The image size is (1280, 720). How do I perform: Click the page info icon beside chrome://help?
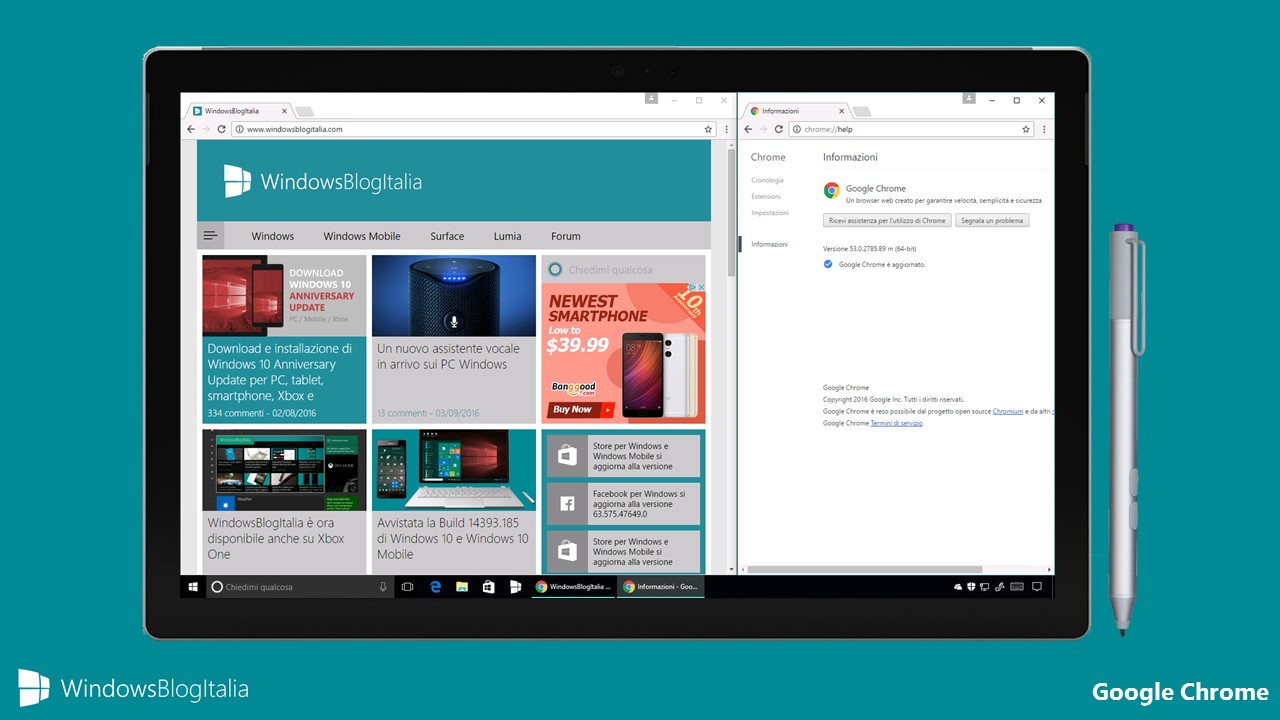(x=797, y=129)
